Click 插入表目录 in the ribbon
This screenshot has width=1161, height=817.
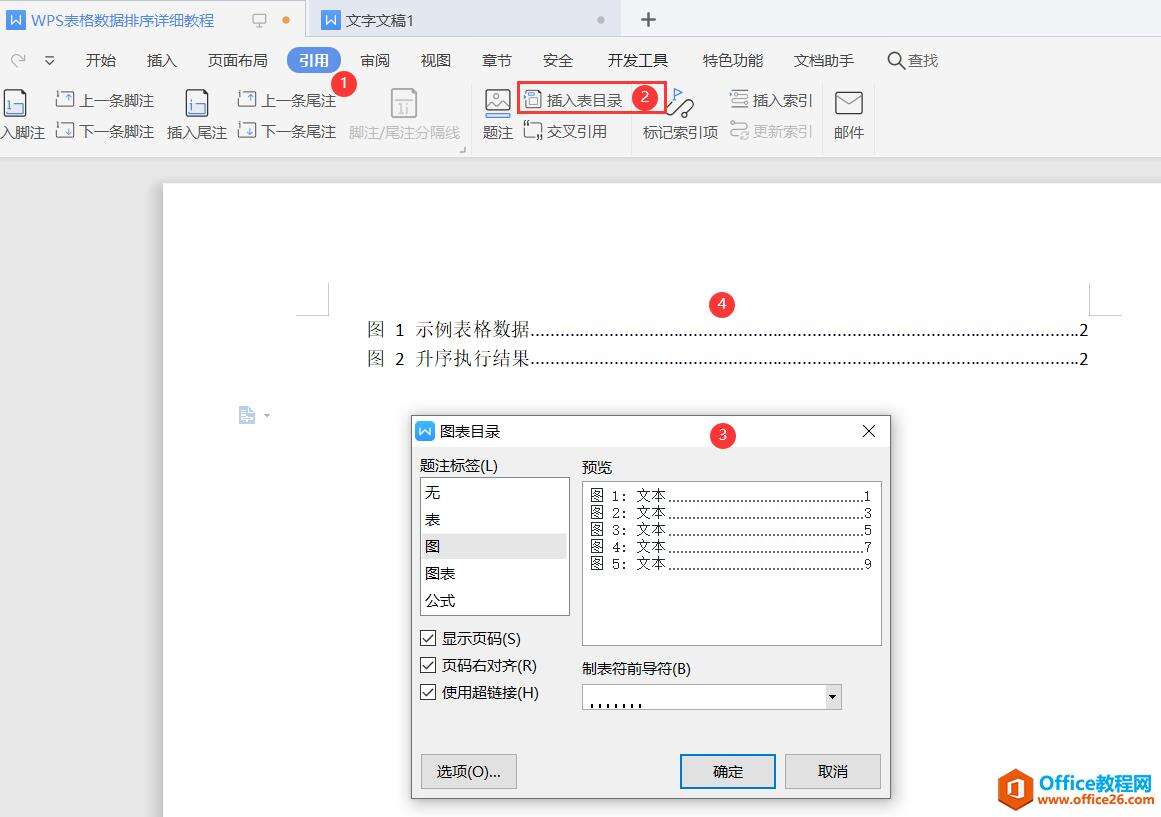click(x=572, y=99)
